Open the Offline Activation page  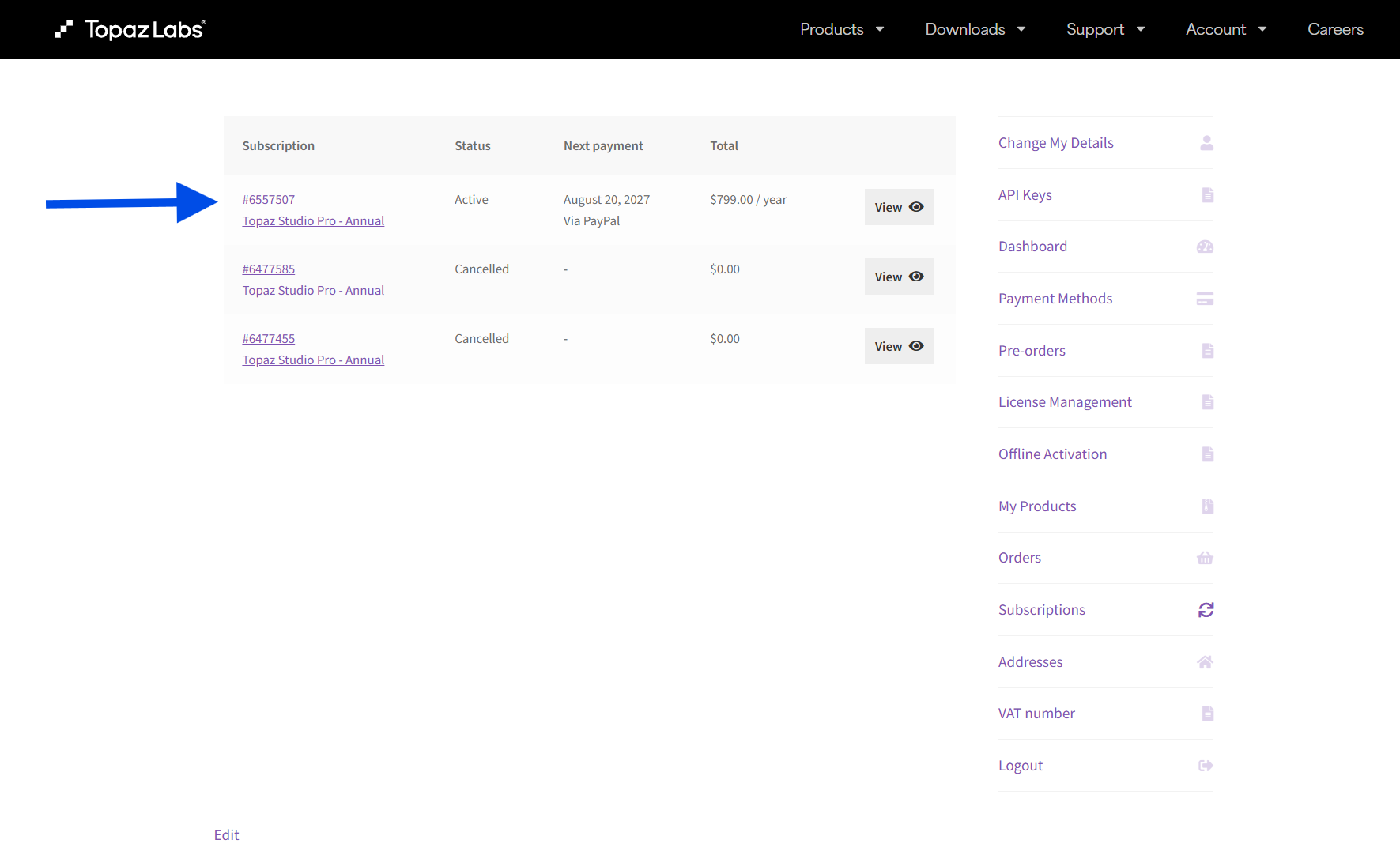click(x=1052, y=454)
